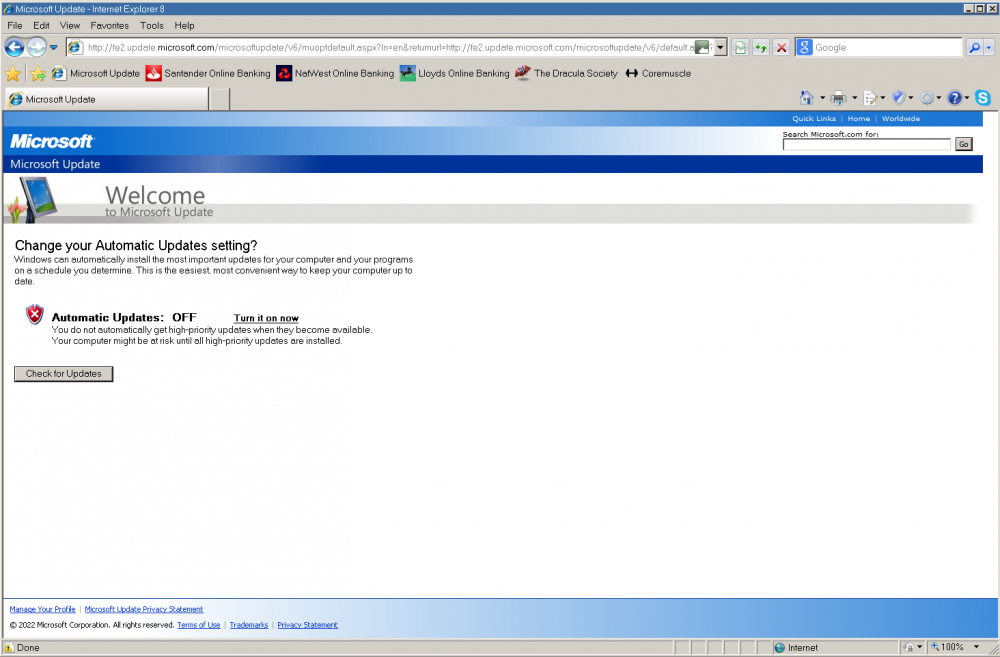Open the Terms of Use link
The height and width of the screenshot is (657, 1000).
[199, 625]
